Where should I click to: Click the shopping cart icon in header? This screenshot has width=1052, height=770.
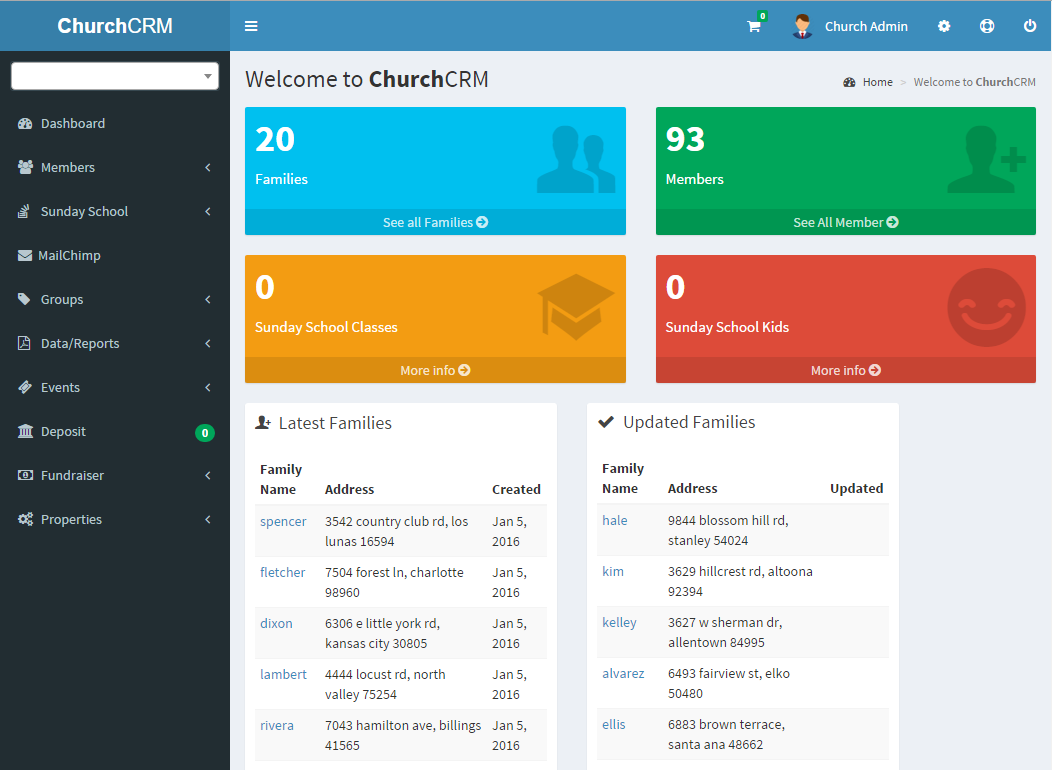(754, 27)
